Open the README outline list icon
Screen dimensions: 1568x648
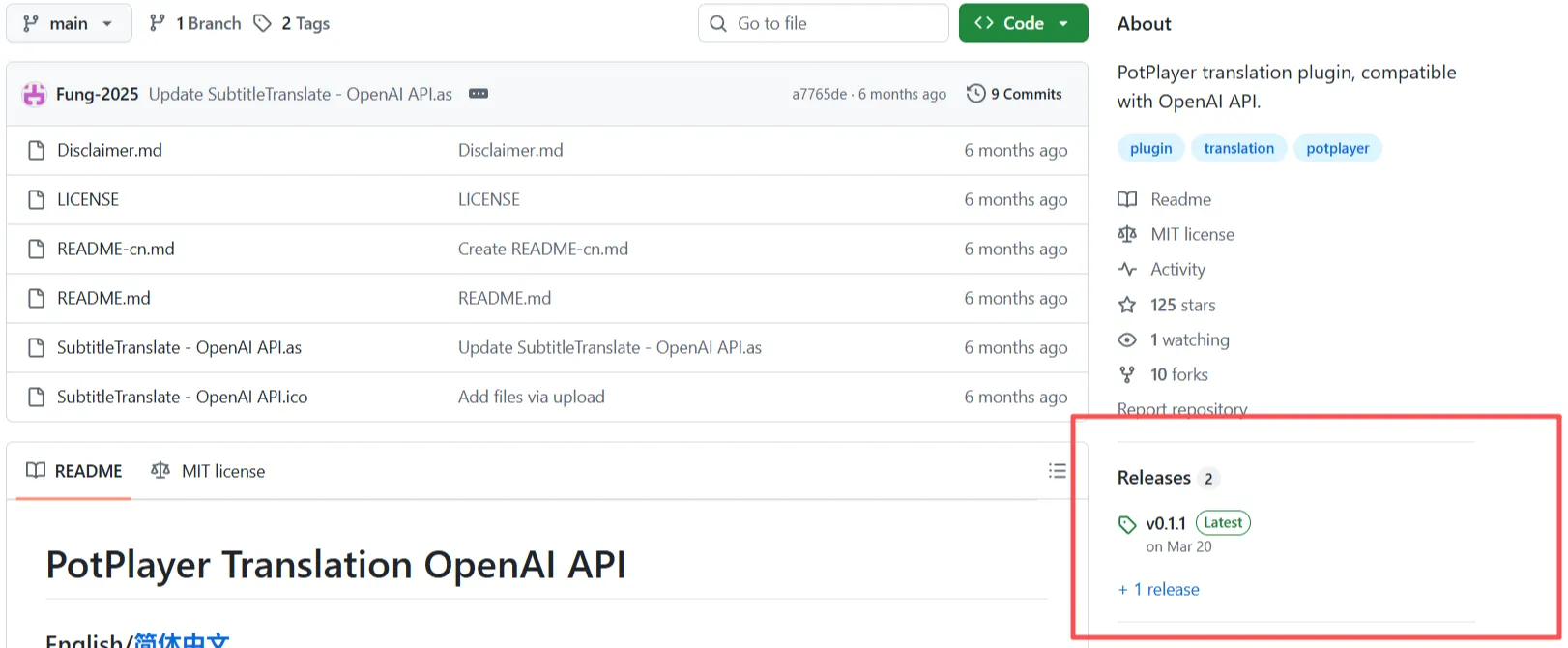[x=1057, y=471]
